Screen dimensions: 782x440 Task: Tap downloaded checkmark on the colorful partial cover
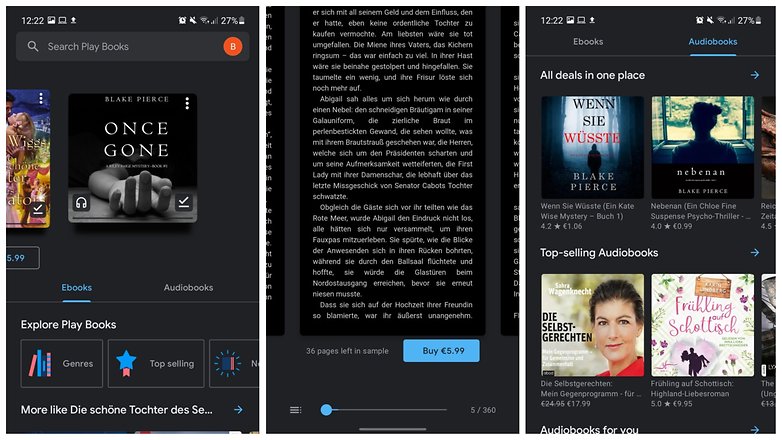[x=38, y=209]
